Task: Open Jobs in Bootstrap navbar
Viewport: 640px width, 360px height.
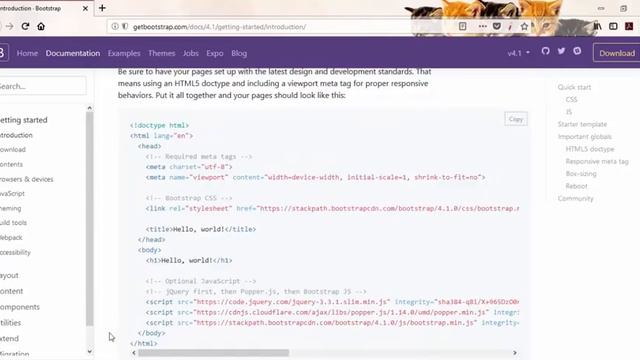Action: tap(191, 53)
